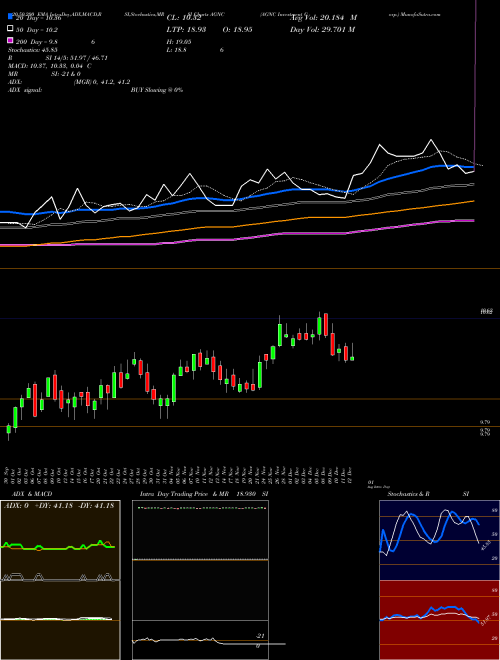Click the 'LTP: 18.93' value
500x660 pixels.
pos(185,30)
